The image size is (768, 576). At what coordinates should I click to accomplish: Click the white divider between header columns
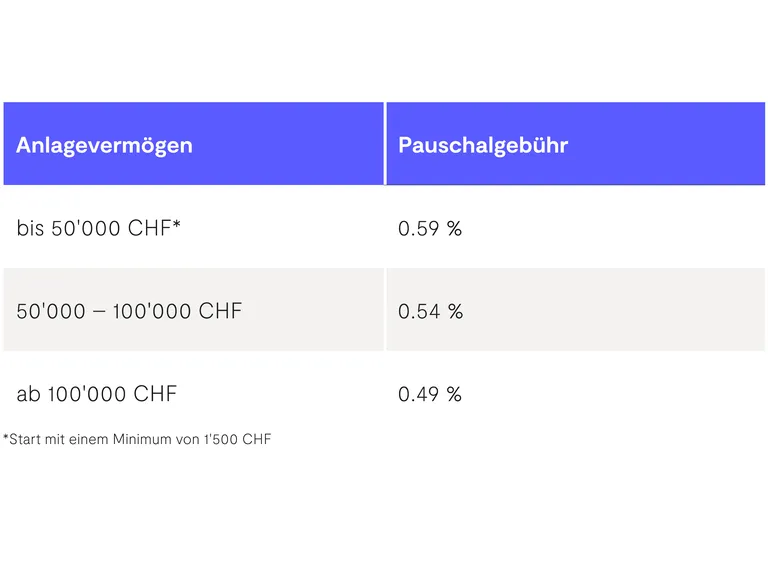point(385,144)
